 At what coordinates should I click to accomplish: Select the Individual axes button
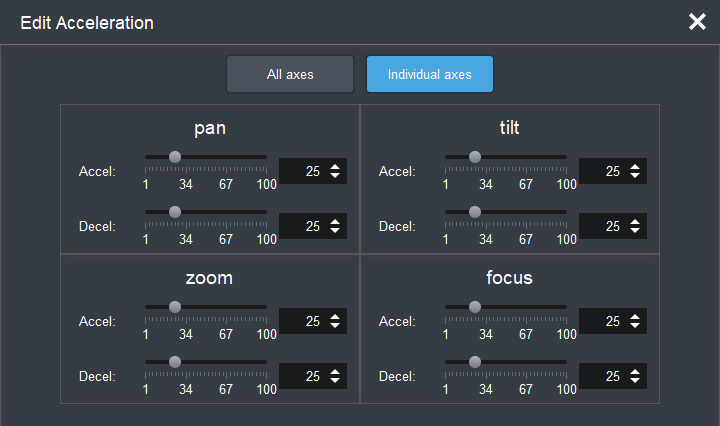pos(429,74)
